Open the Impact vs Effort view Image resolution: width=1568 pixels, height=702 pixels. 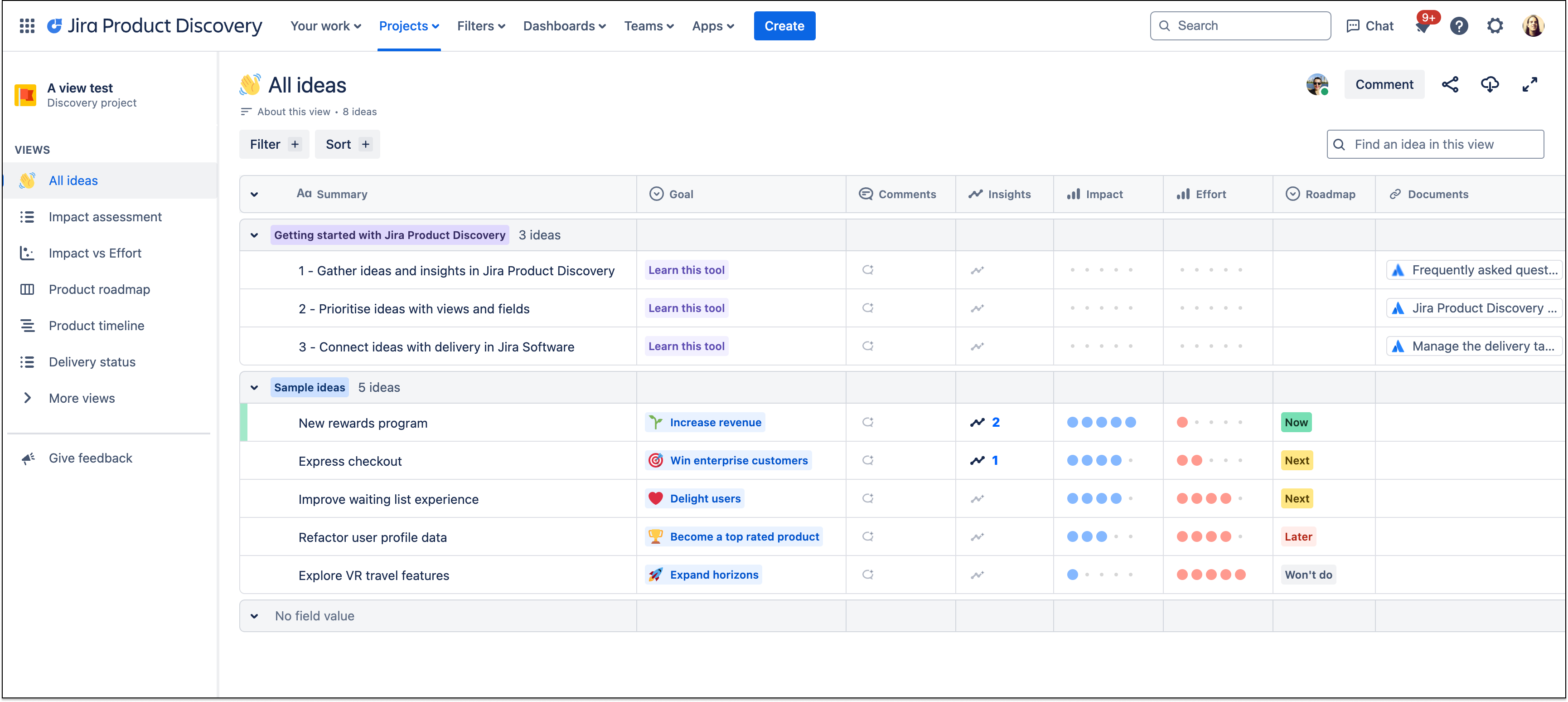[x=95, y=253]
